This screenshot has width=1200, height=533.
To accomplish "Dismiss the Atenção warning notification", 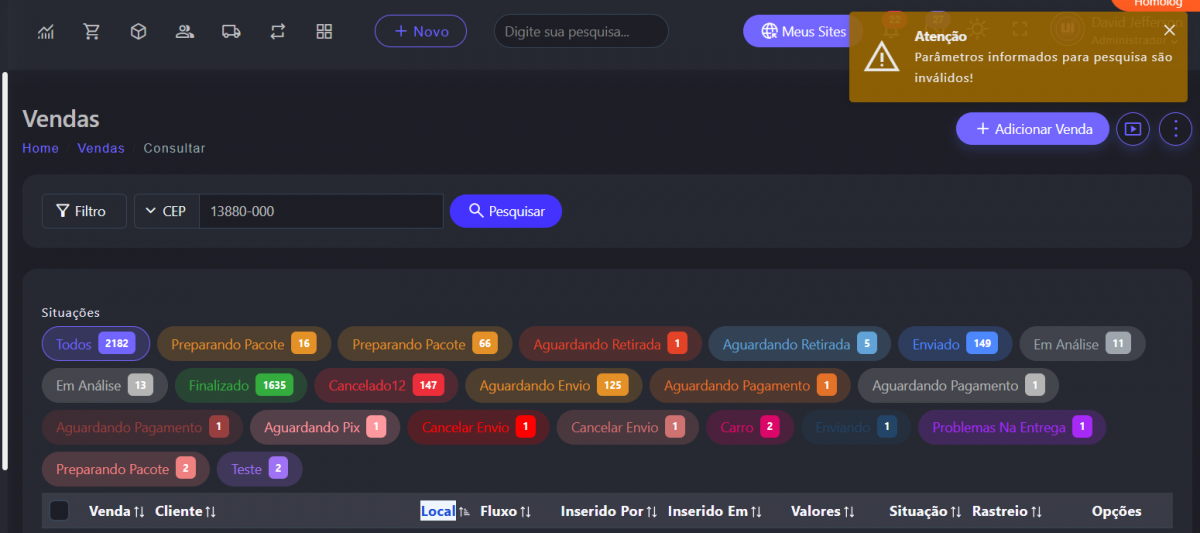I will point(1169,30).
